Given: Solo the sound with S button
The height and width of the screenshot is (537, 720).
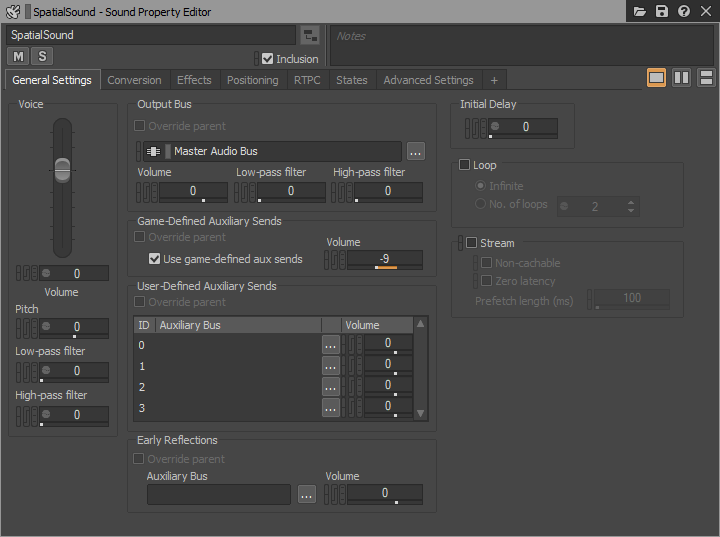Looking at the screenshot, I should pos(42,57).
